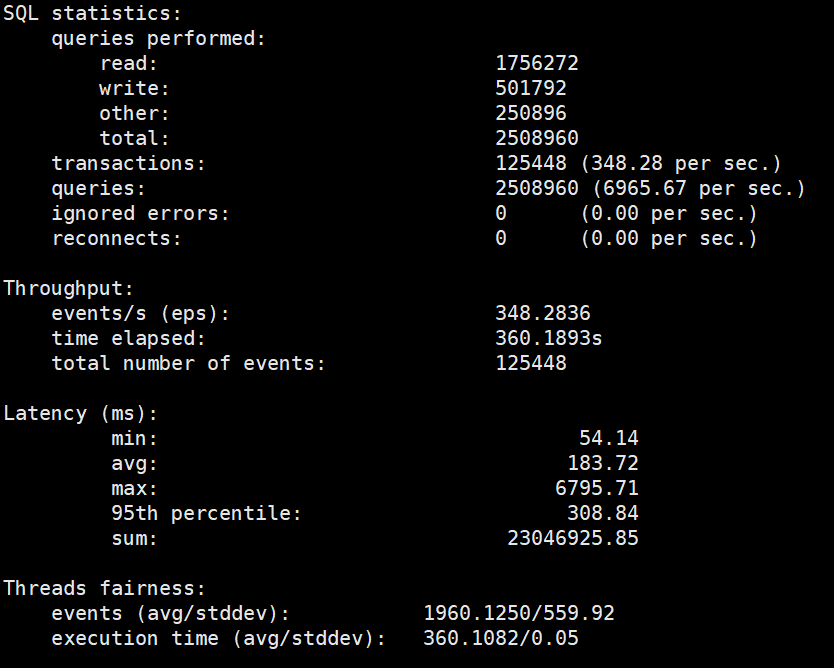Image resolution: width=834 pixels, height=668 pixels.
Task: Click the avg latency value 183.72
Action: [x=602, y=463]
